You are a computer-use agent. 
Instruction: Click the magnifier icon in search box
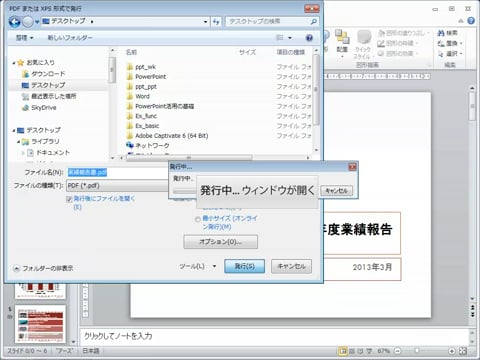313,22
